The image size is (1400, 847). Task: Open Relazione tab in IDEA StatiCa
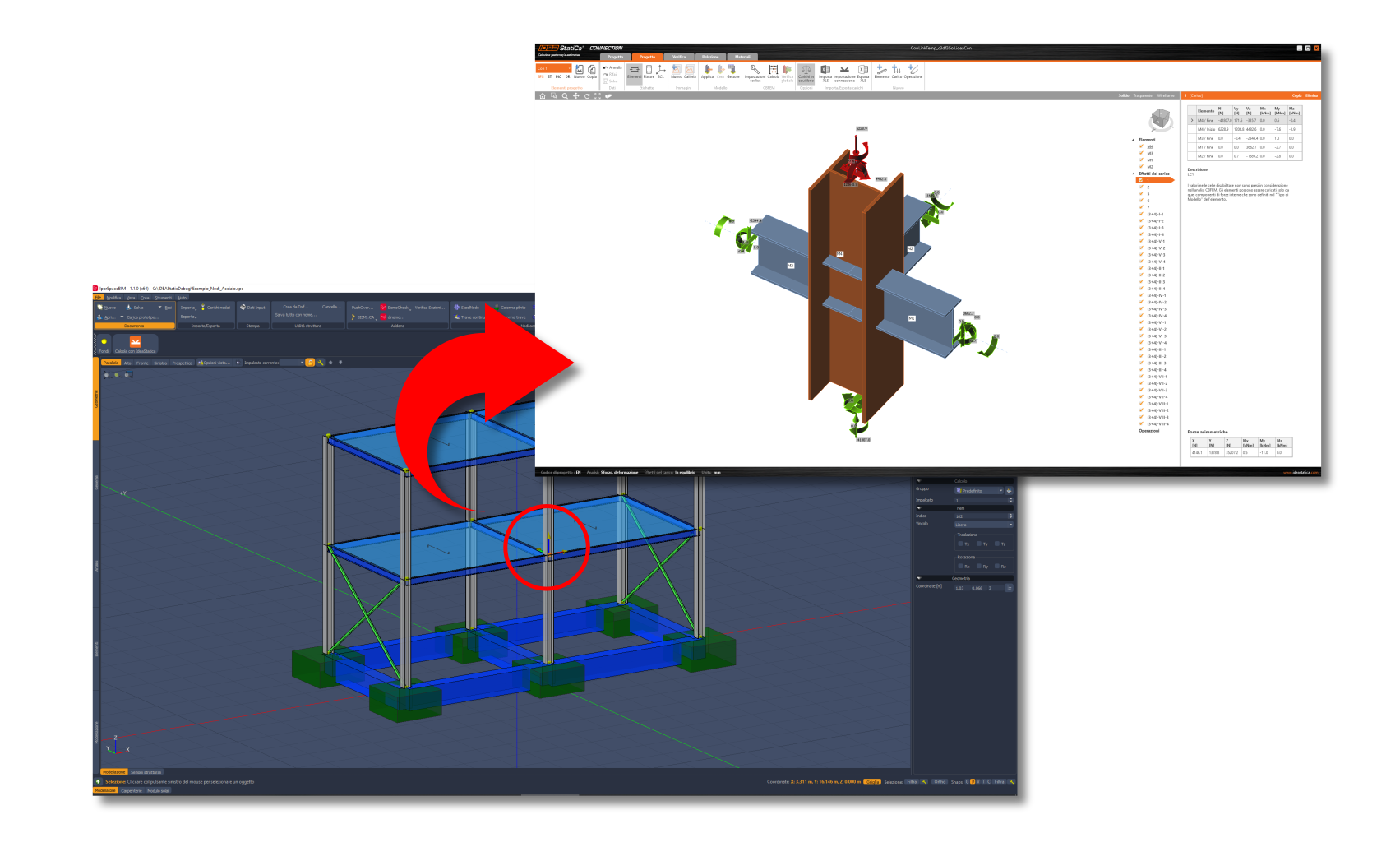tap(710, 57)
